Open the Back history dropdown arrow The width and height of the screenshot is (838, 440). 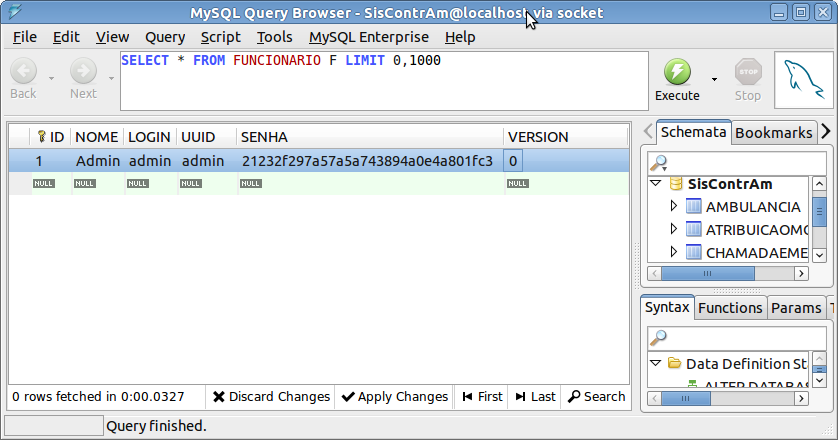[51, 79]
